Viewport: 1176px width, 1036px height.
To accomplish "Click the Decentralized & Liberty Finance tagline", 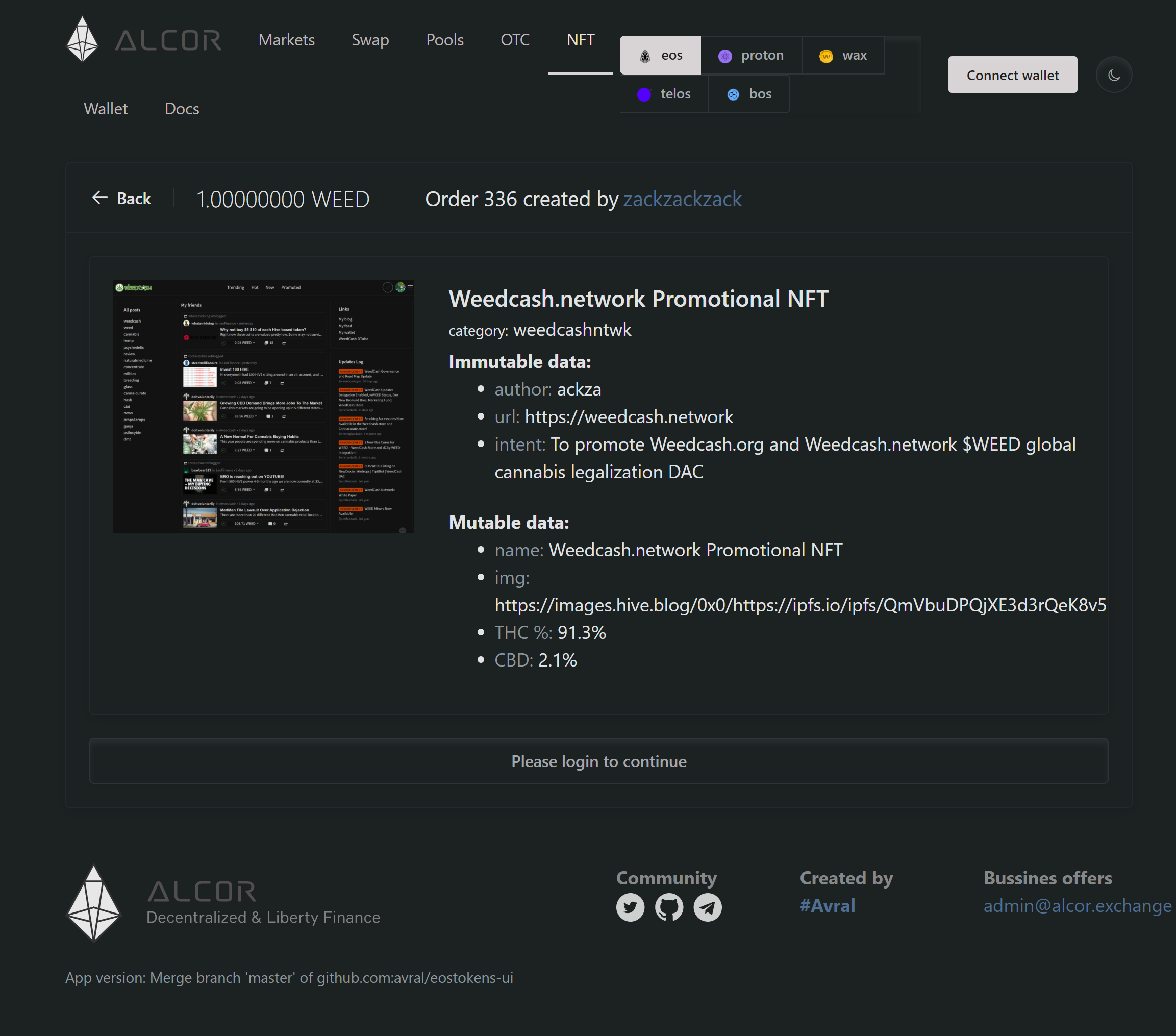I will [263, 917].
